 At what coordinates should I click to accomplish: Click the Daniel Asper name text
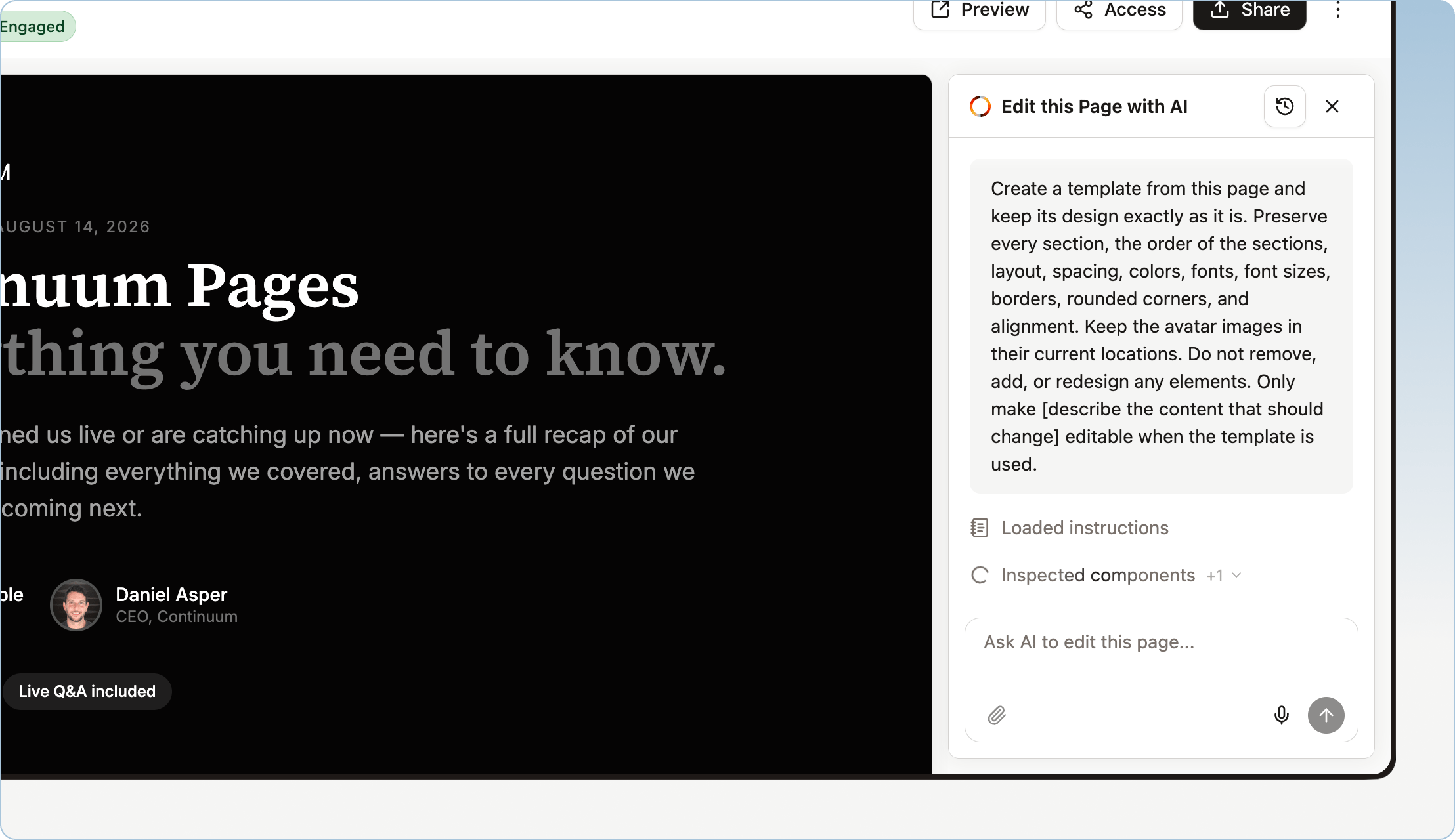171,595
